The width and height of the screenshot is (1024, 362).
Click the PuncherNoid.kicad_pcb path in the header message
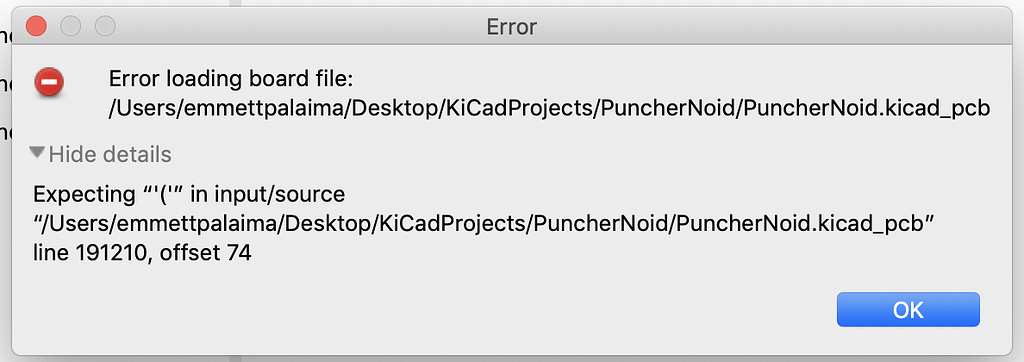(549, 108)
